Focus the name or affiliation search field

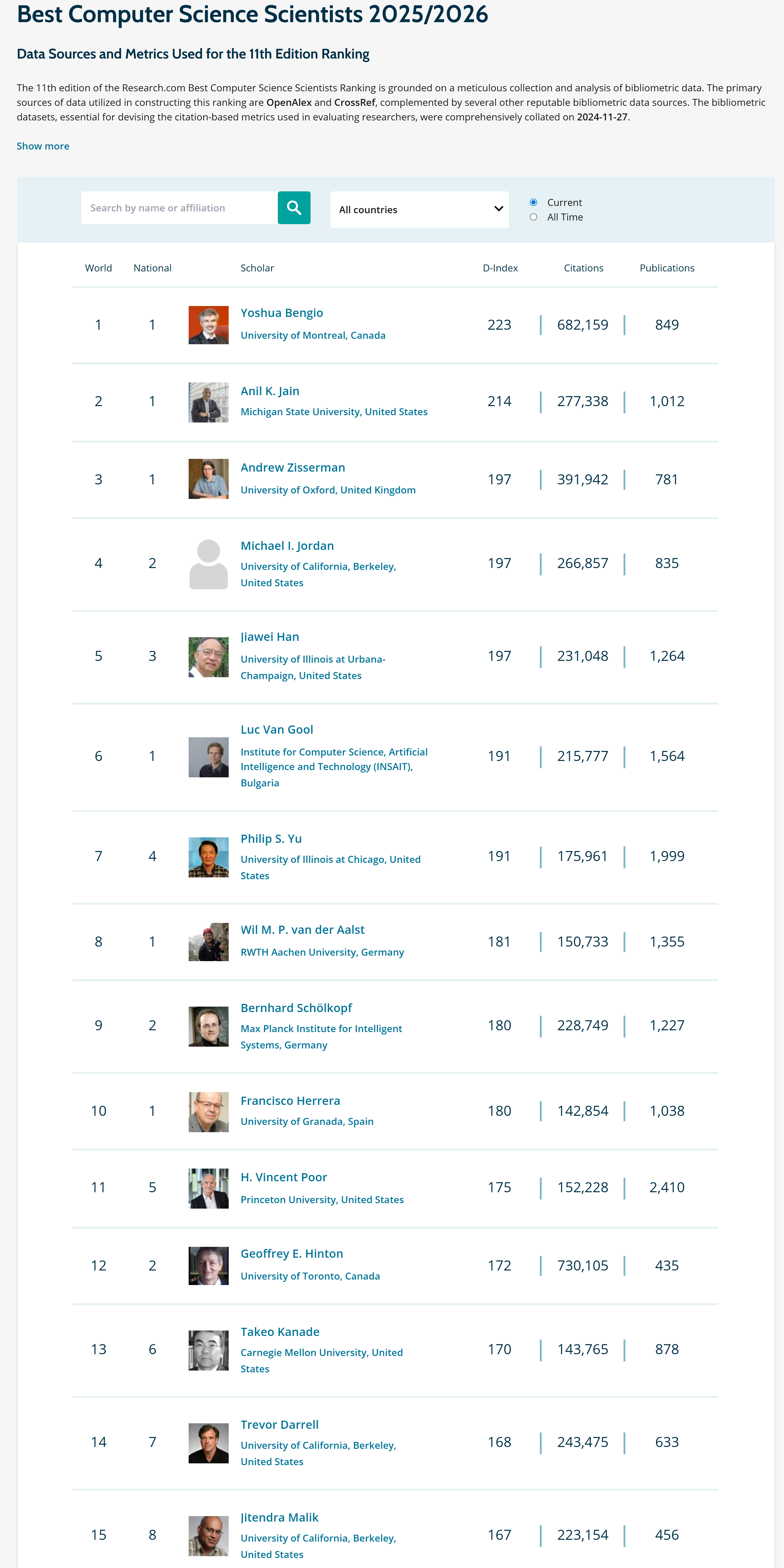point(179,207)
